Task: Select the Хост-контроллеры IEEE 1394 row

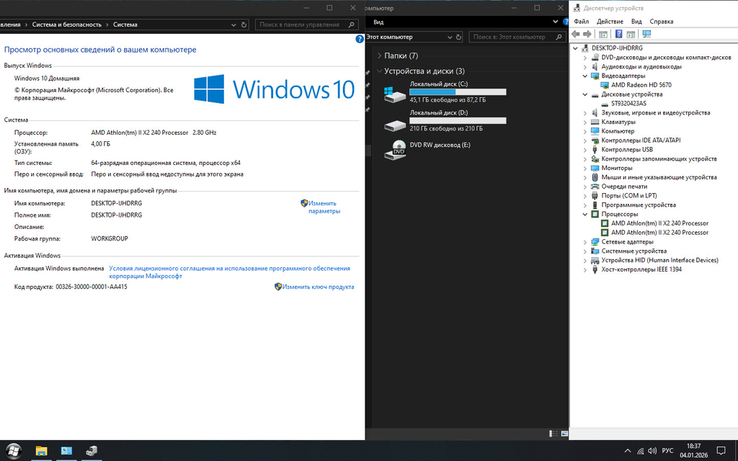Action: click(x=641, y=270)
